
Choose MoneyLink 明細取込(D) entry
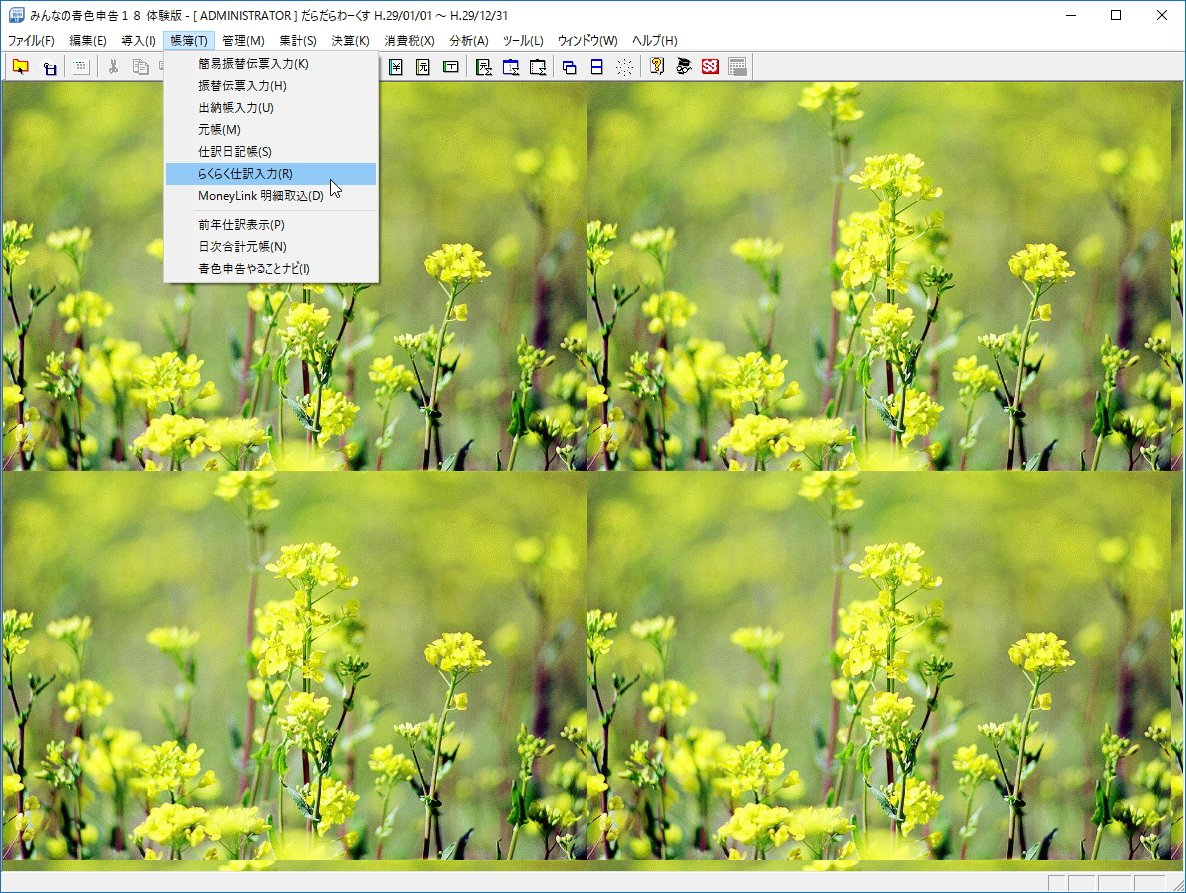coord(271,195)
